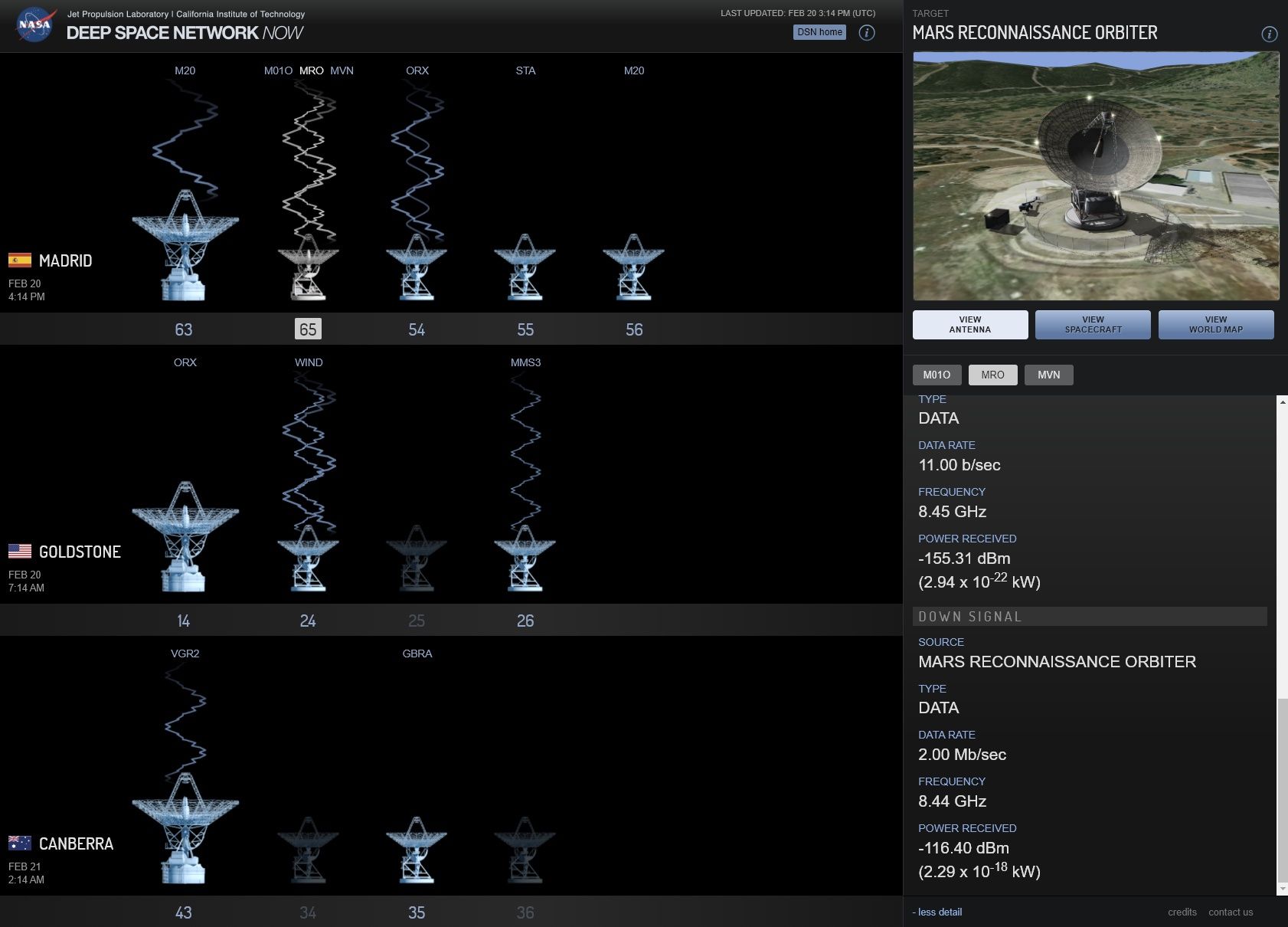Click antenna number 24 in Goldstone row

(308, 621)
